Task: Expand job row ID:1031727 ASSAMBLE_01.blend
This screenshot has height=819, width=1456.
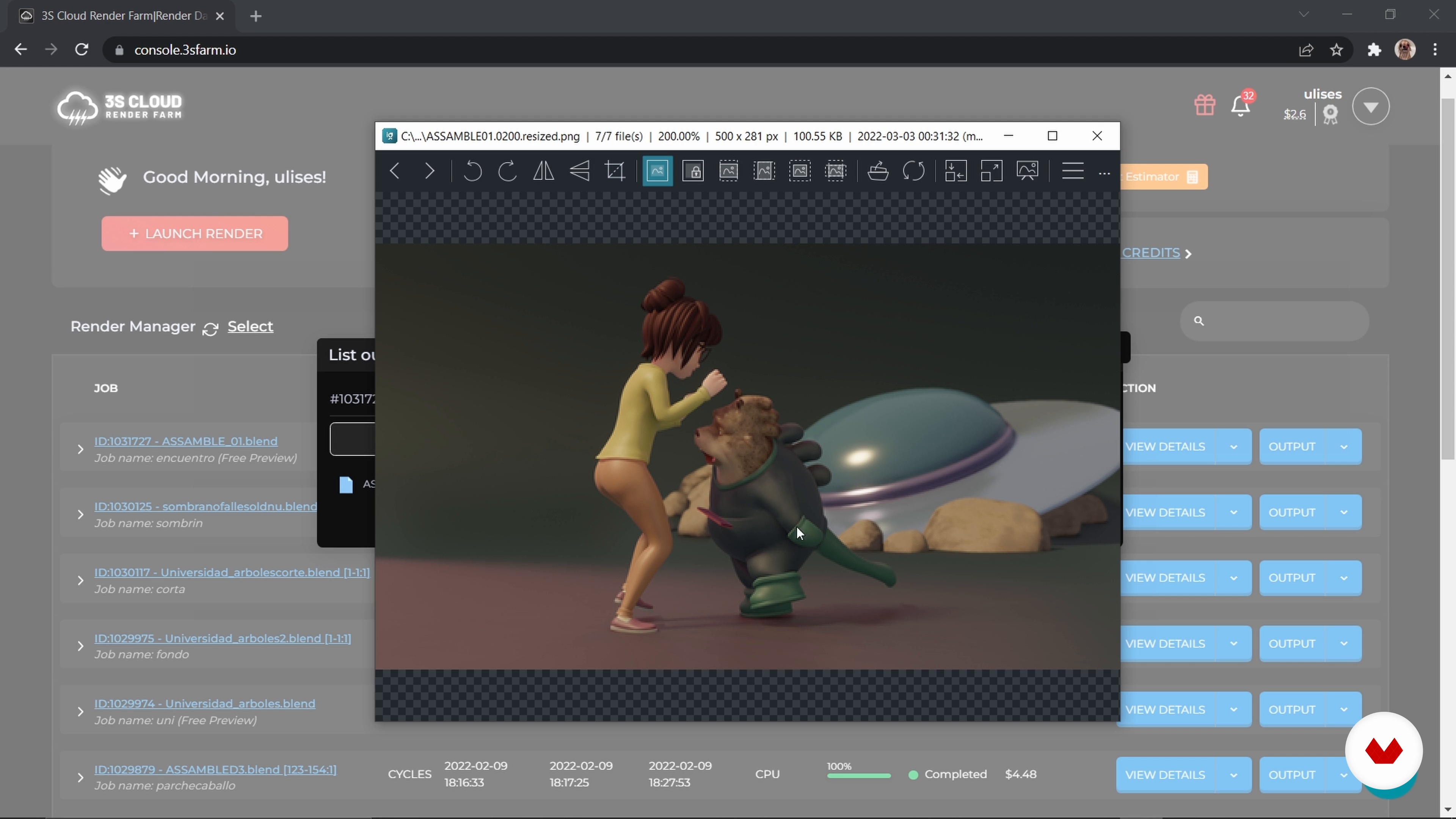Action: point(80,449)
